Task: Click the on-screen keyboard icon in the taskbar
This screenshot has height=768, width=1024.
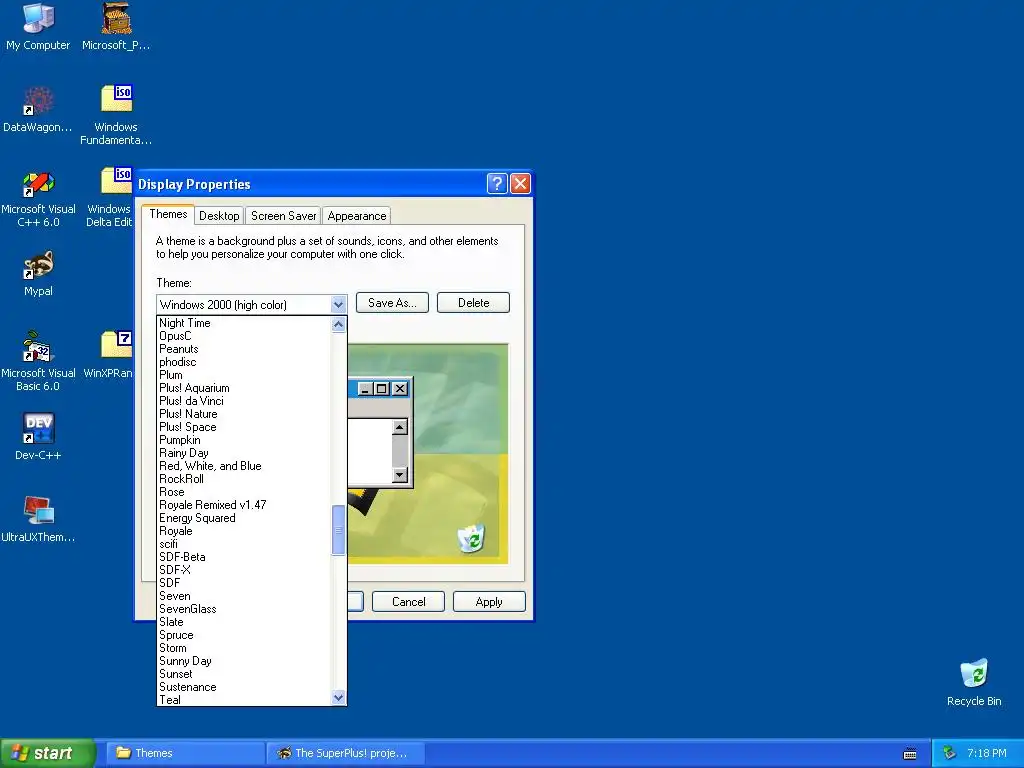Action: coord(910,754)
